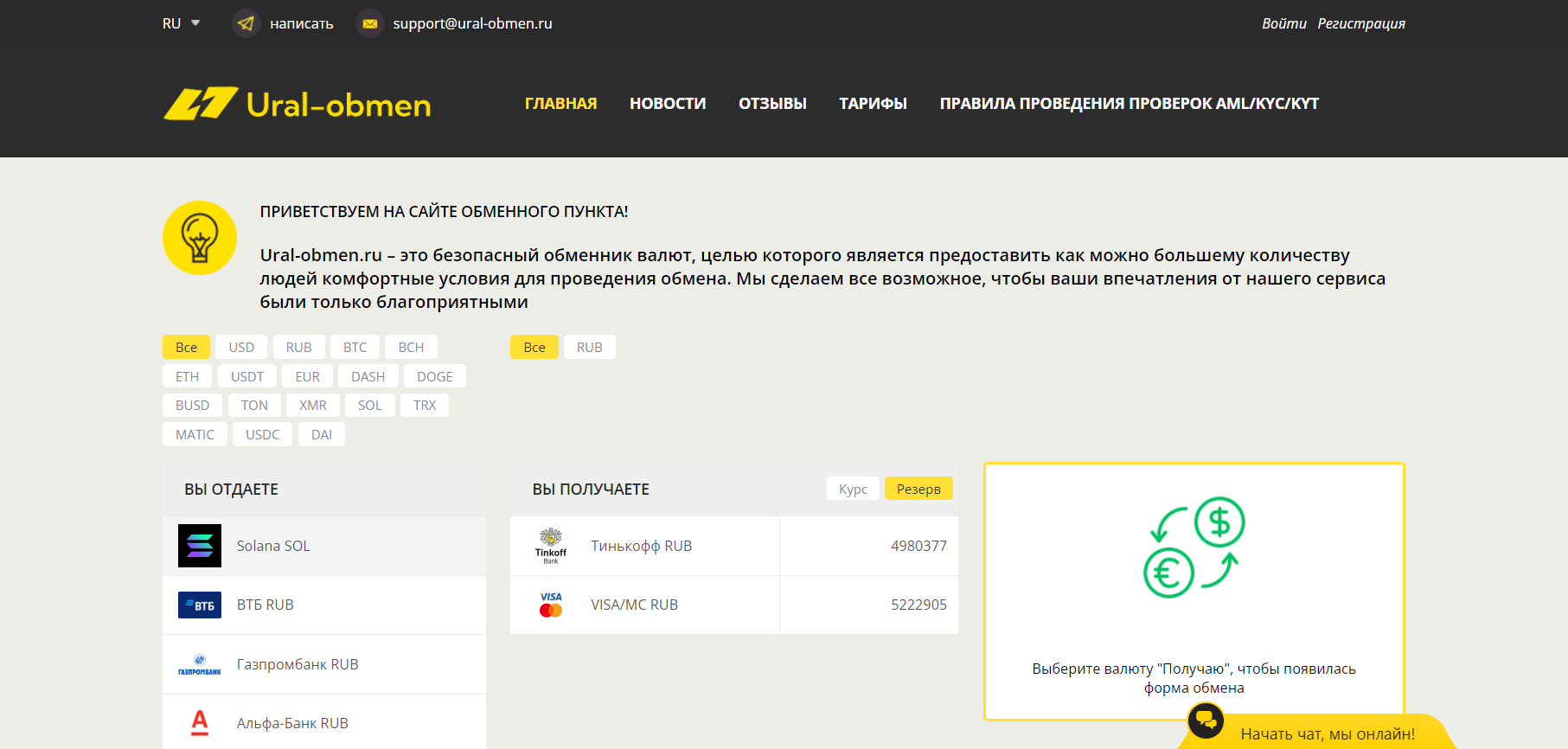This screenshot has width=1568, height=749.
Task: Choose Альфа-Банк RUB to give
Action: tap(324, 722)
